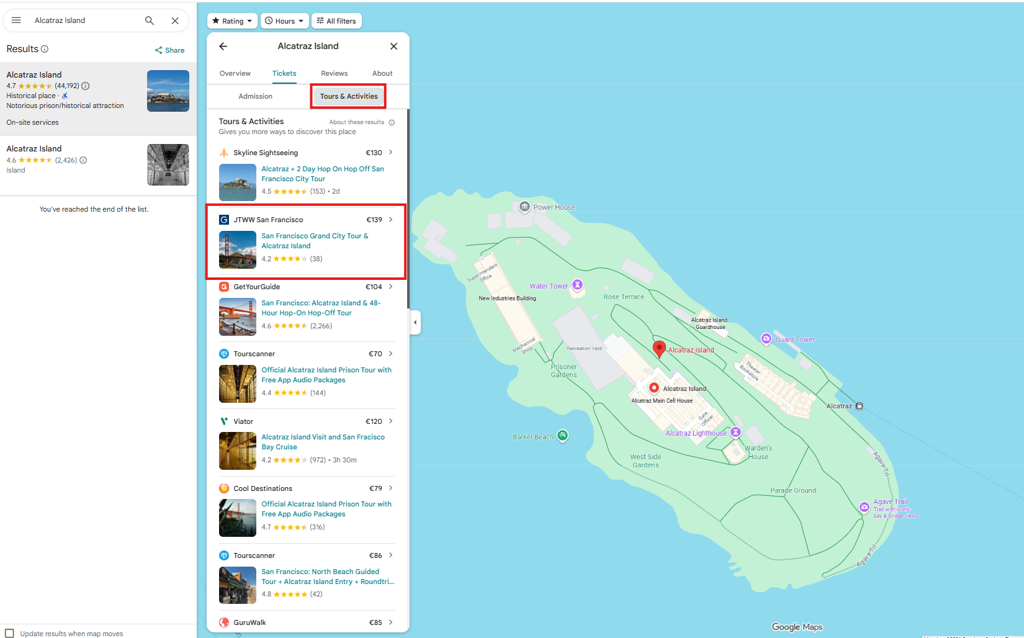Expand the Tourscanner €70 chevron
Image resolution: width=1024 pixels, height=638 pixels.
pos(391,353)
